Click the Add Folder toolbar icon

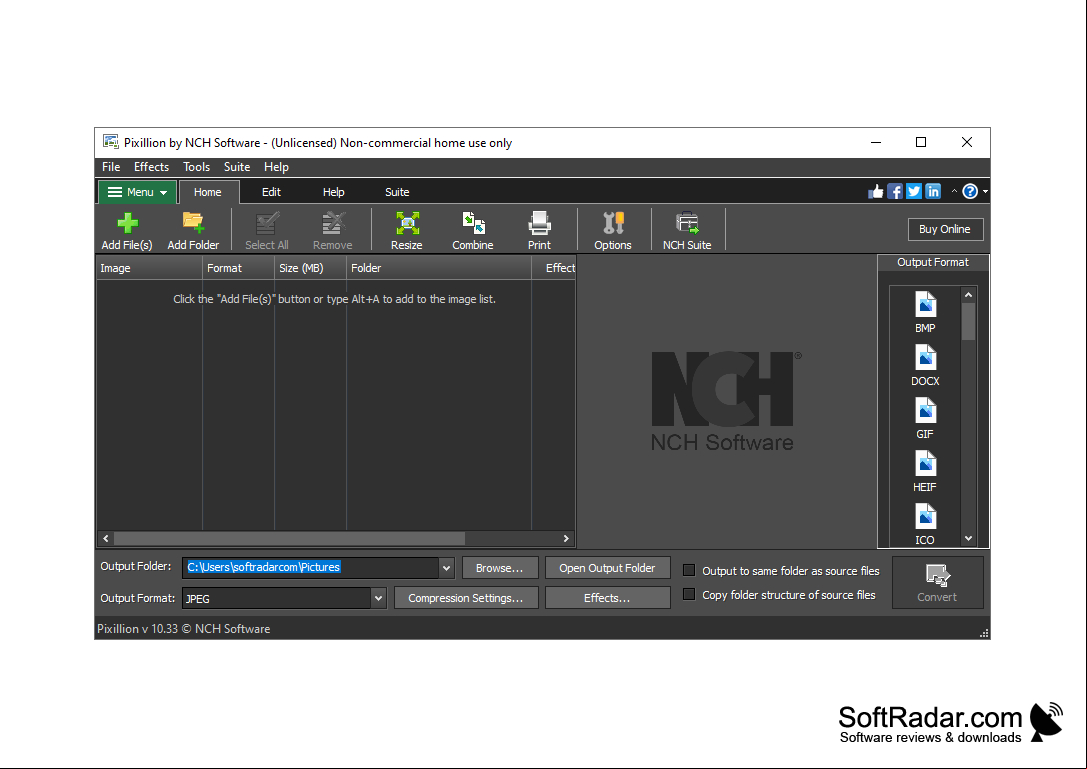(193, 230)
